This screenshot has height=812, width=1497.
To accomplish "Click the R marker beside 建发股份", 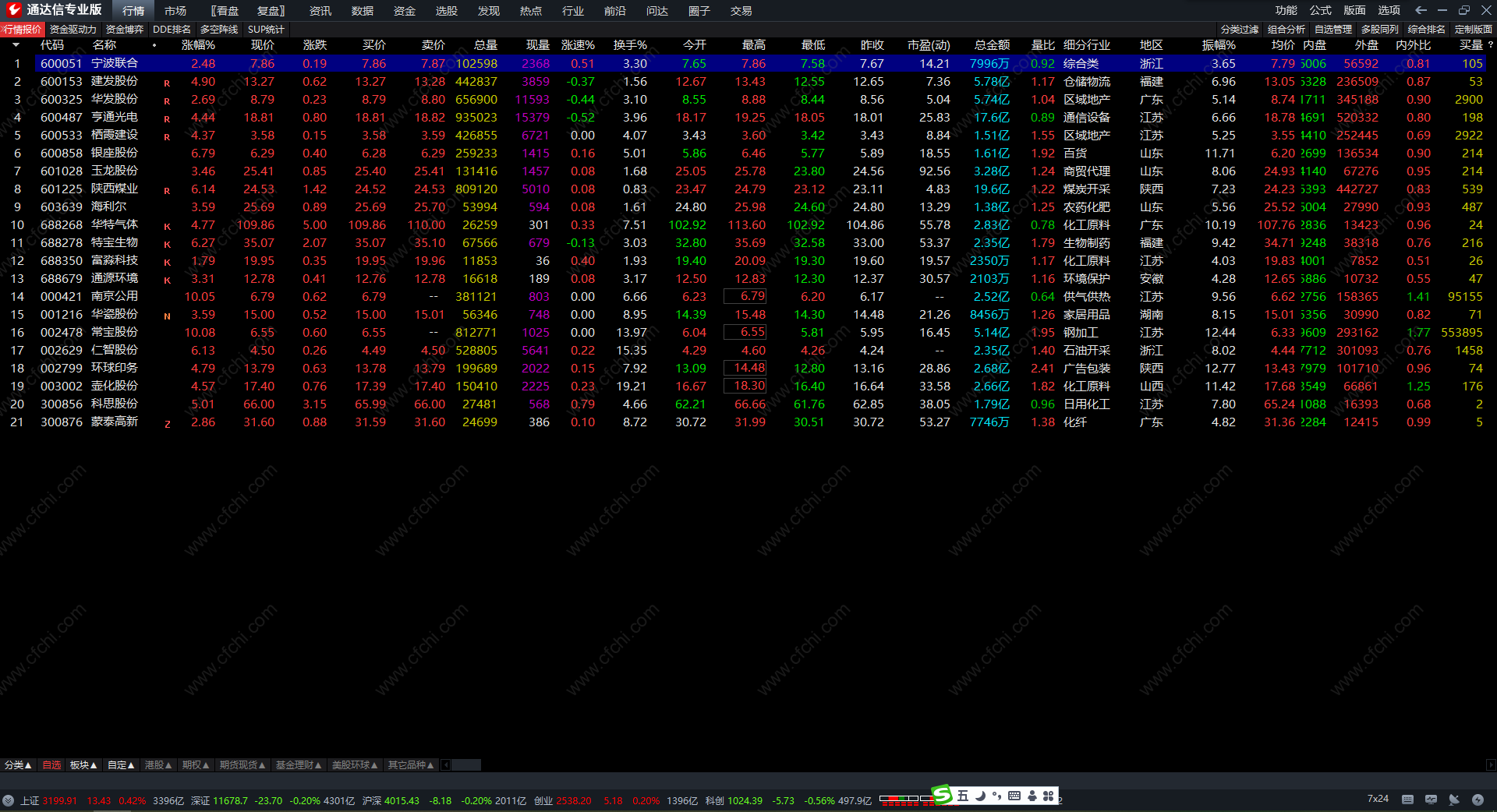I will coord(167,83).
